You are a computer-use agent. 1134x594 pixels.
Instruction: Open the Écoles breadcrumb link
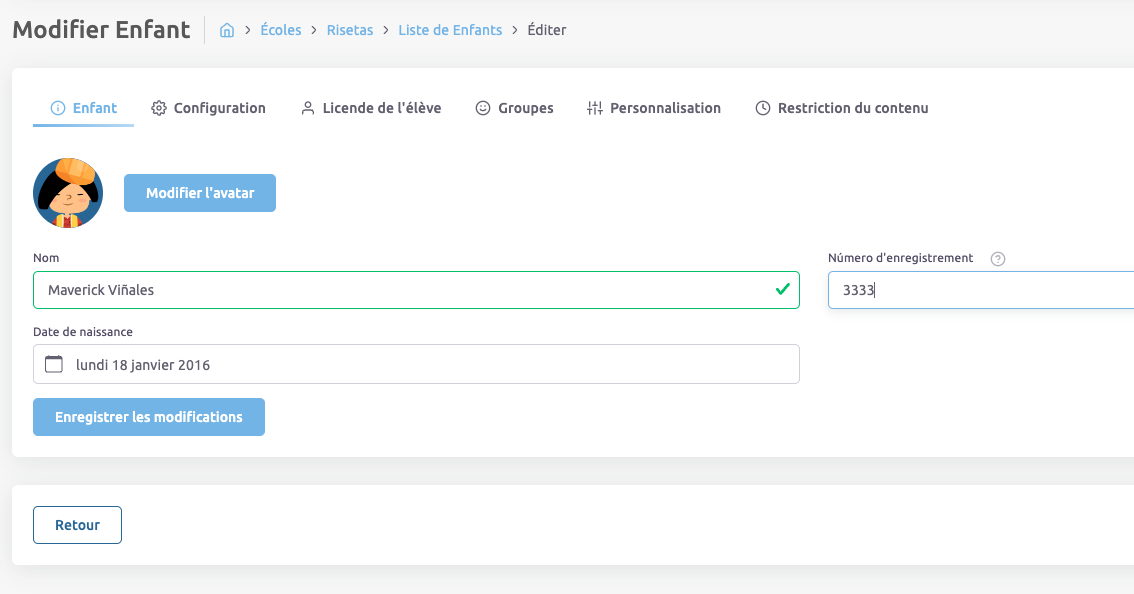pyautogui.click(x=280, y=30)
